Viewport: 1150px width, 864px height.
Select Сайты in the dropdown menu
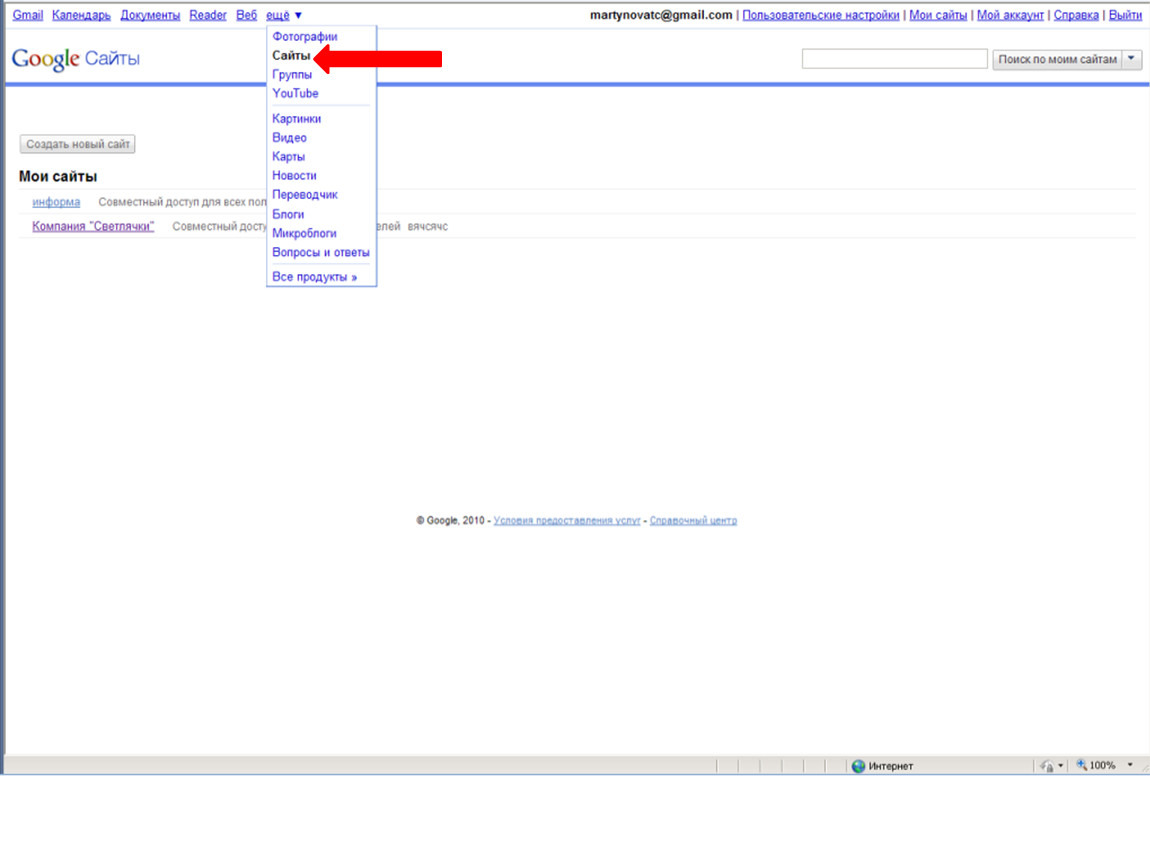(x=290, y=55)
